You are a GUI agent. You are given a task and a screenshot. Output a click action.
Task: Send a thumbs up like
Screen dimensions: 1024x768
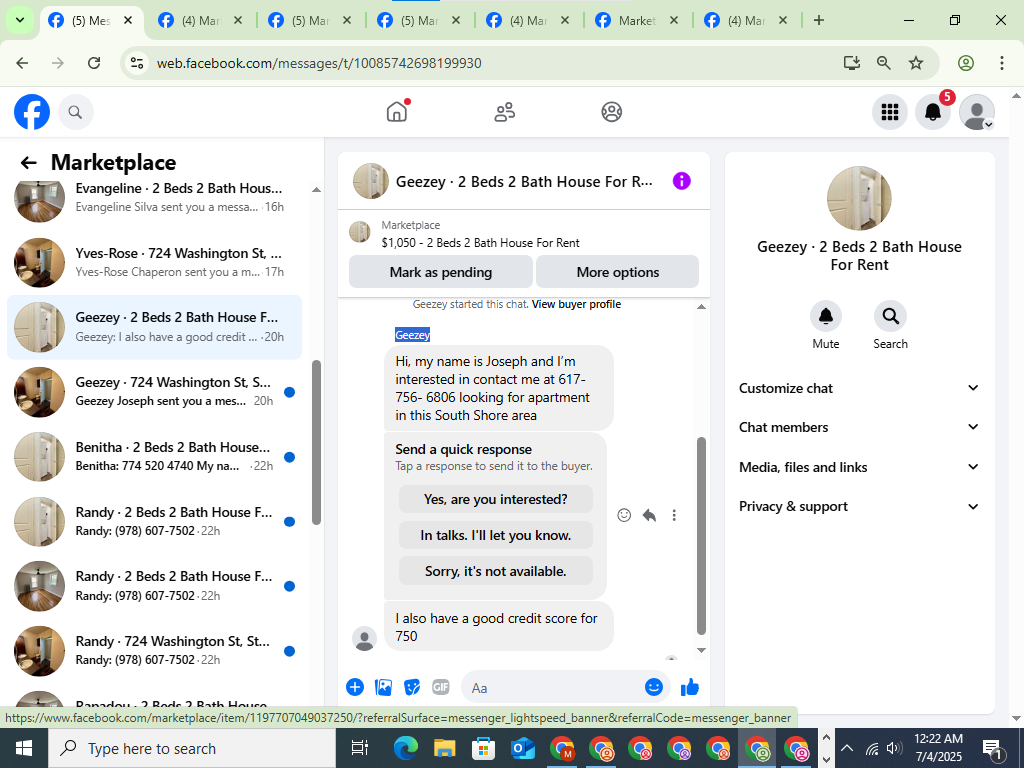coord(690,687)
